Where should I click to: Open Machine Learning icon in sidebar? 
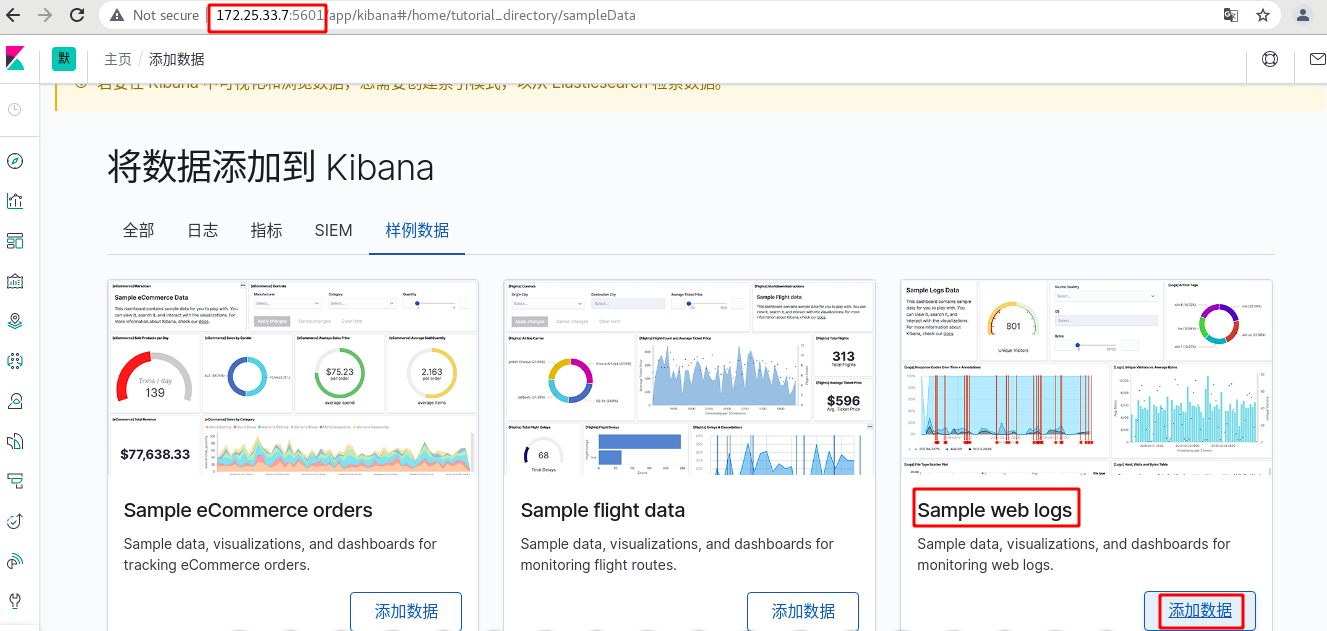pos(15,361)
